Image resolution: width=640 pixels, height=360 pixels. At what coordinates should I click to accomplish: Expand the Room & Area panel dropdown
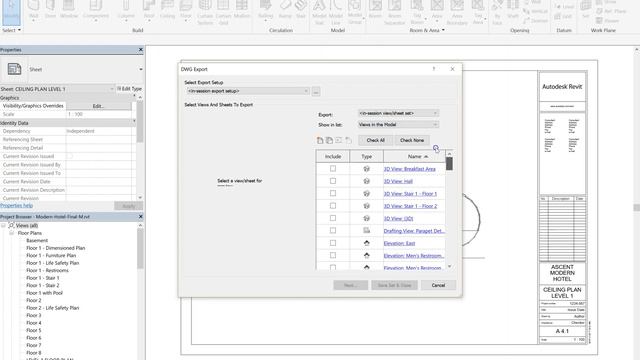pyautogui.click(x=427, y=30)
